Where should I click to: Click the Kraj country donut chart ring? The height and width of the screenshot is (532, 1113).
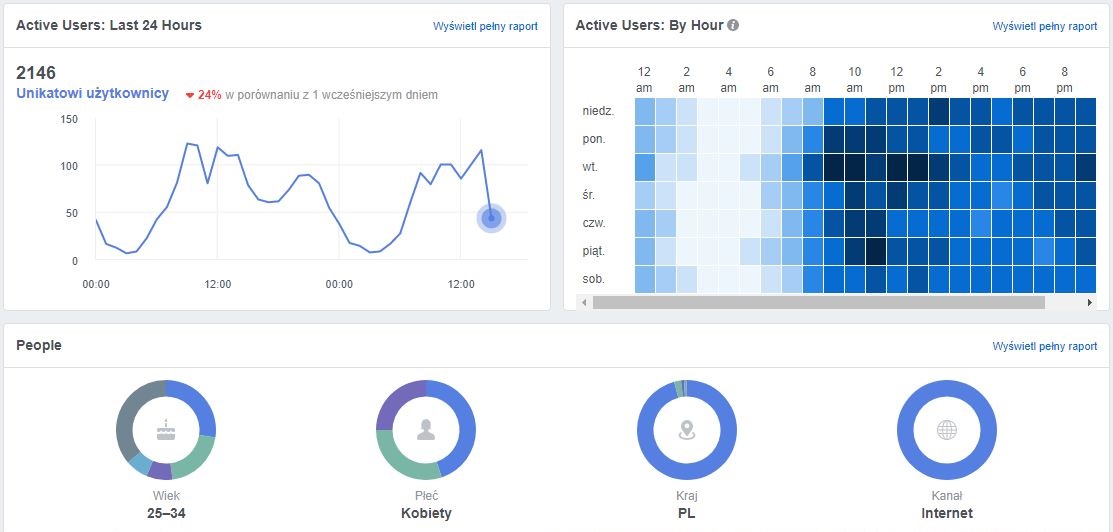(686, 430)
